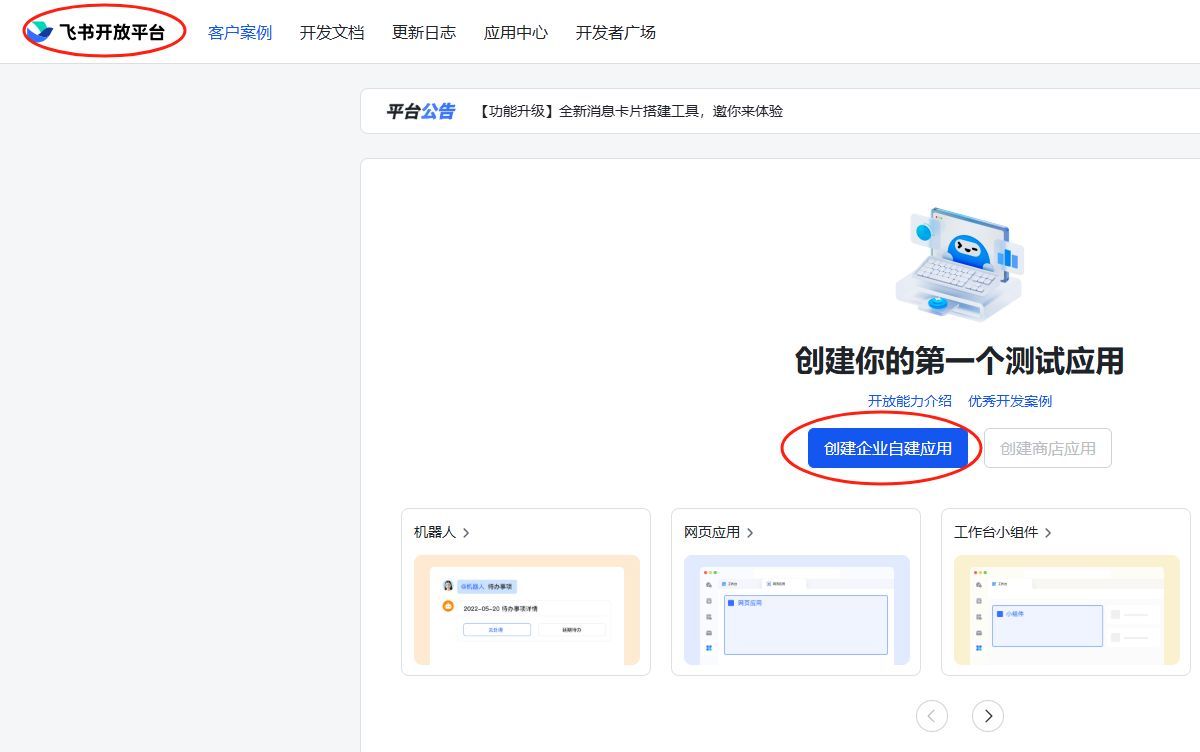Click the robot laptop illustration
The height and width of the screenshot is (752, 1200).
pos(959,264)
